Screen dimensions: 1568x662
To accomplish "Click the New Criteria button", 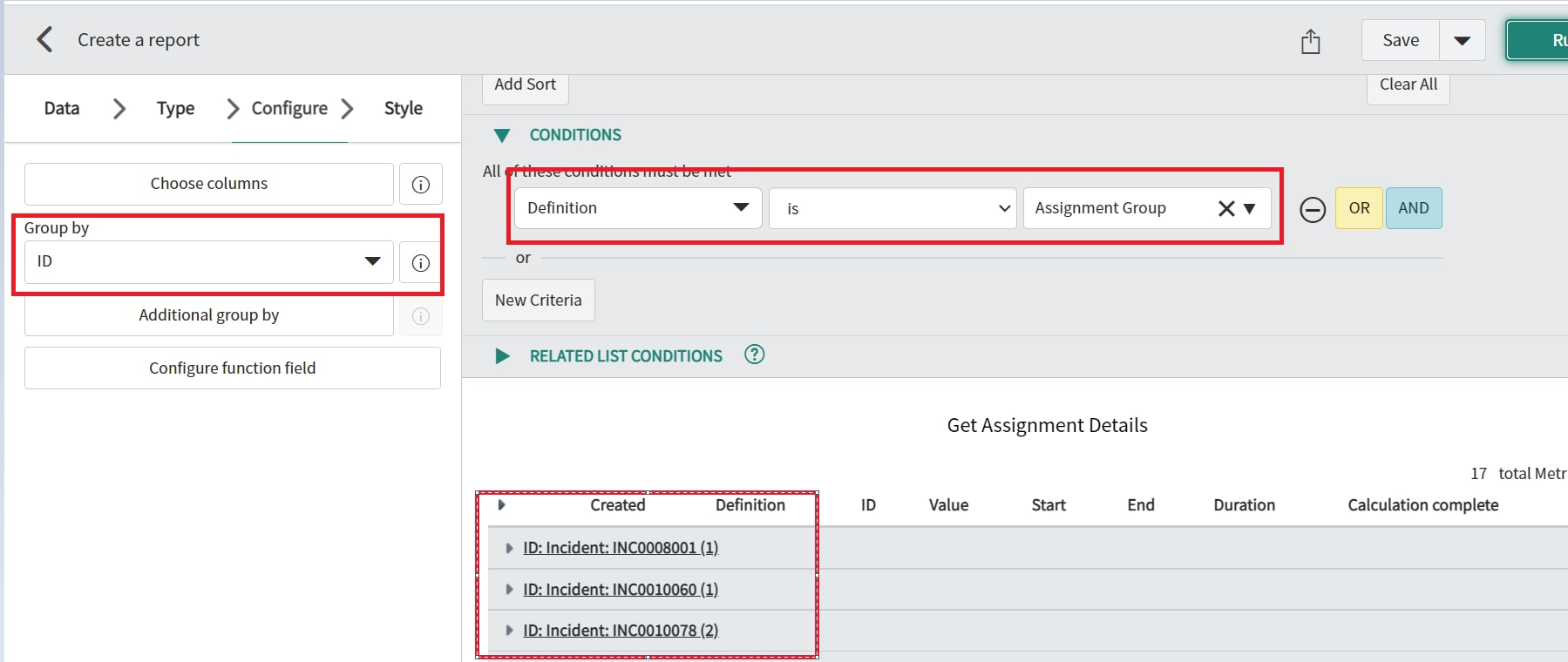I will coord(539,300).
